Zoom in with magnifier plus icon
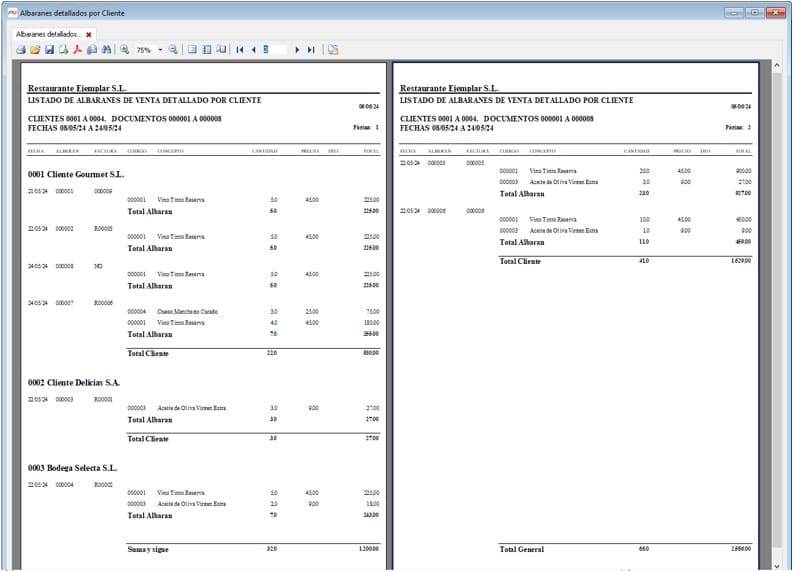The height and width of the screenshot is (572, 793). 124,50
